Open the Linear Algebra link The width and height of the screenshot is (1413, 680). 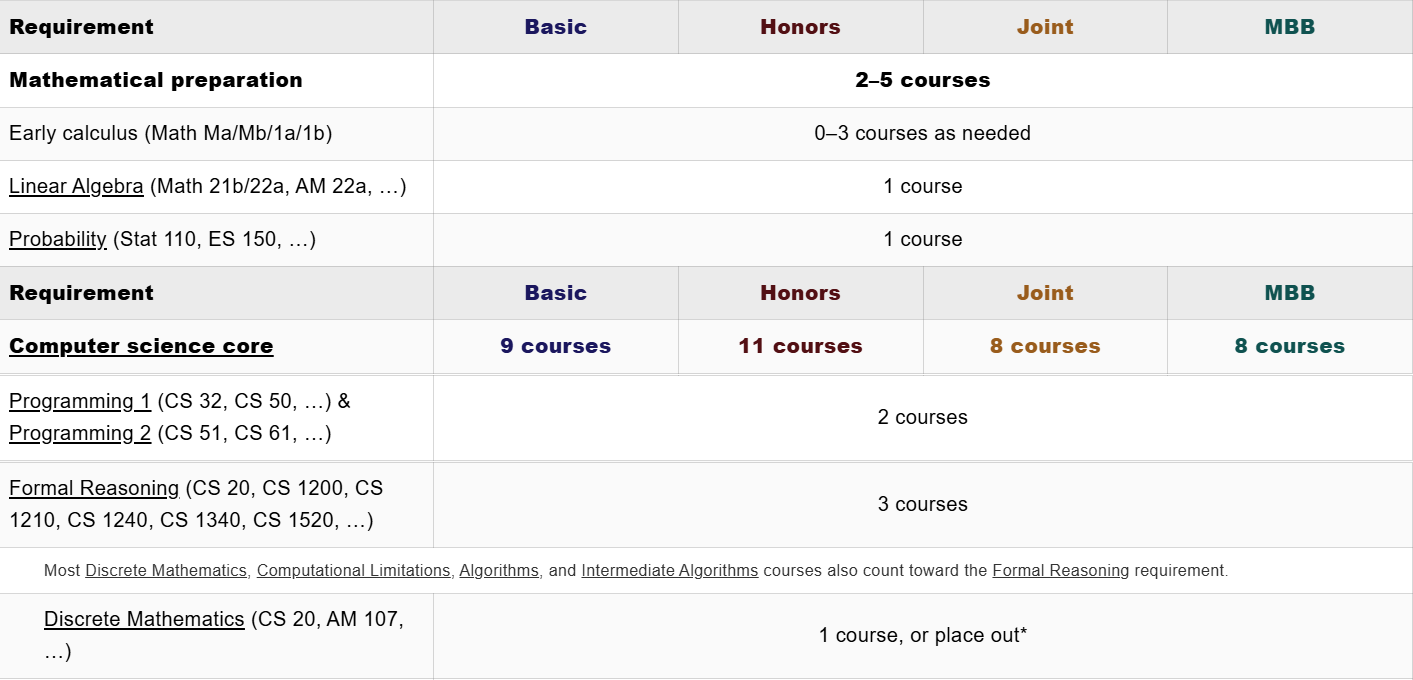(x=76, y=187)
